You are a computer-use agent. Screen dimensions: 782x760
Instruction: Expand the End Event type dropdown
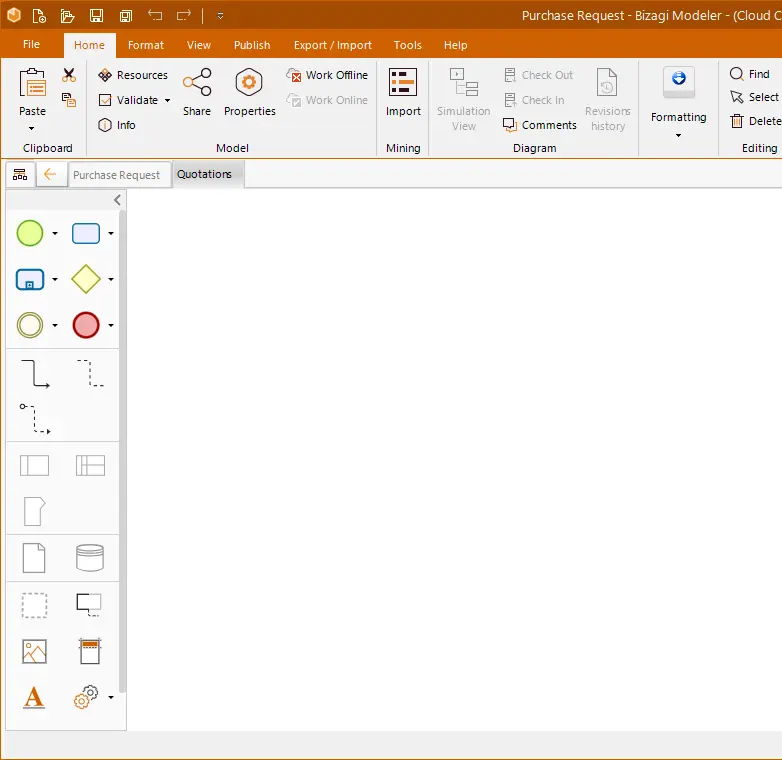[x=111, y=325]
